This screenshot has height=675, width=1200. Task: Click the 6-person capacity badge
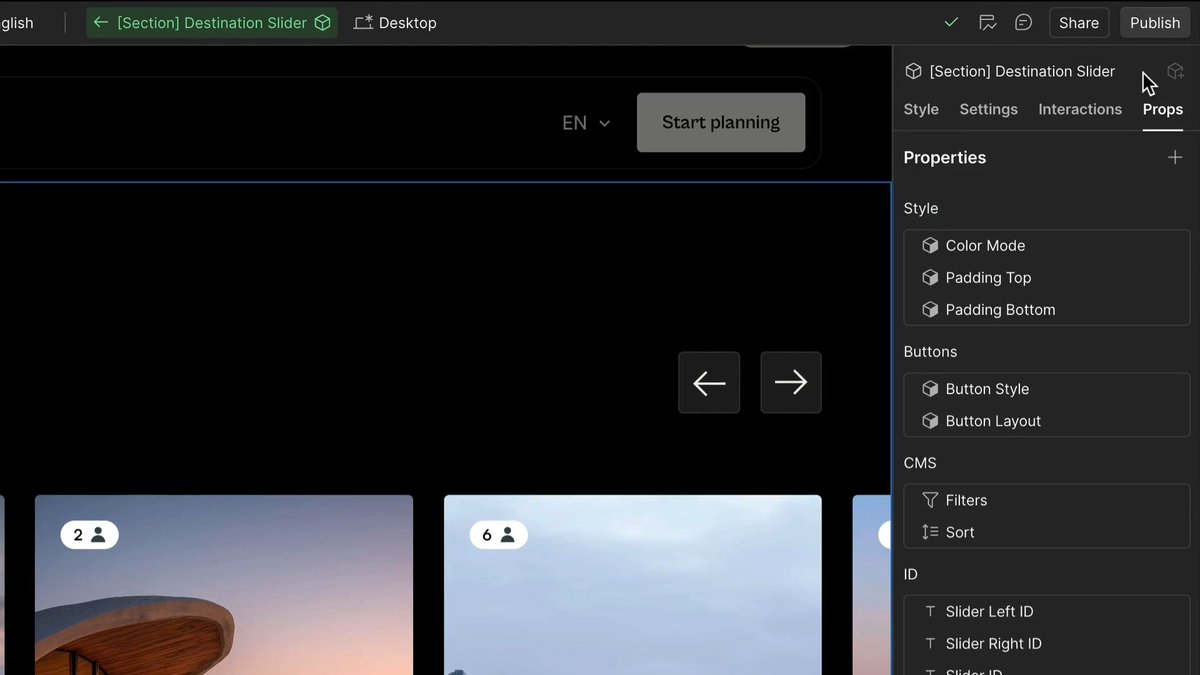(x=499, y=535)
